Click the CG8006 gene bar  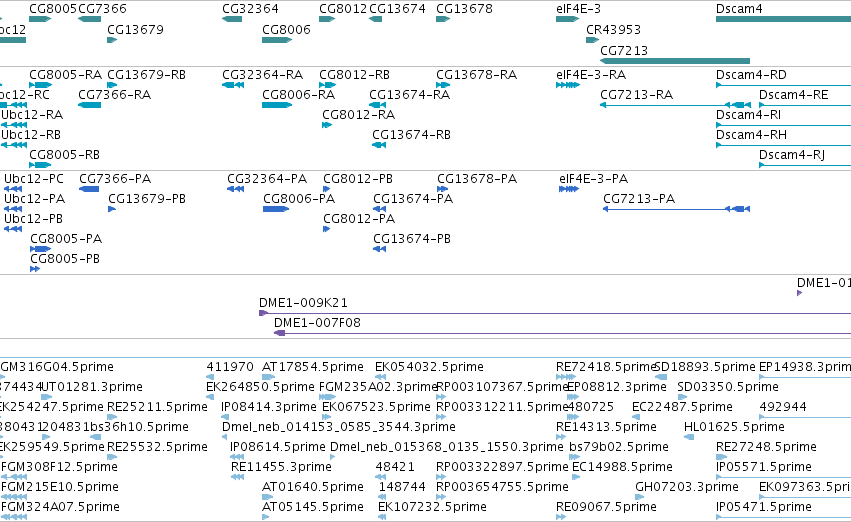coord(277,40)
